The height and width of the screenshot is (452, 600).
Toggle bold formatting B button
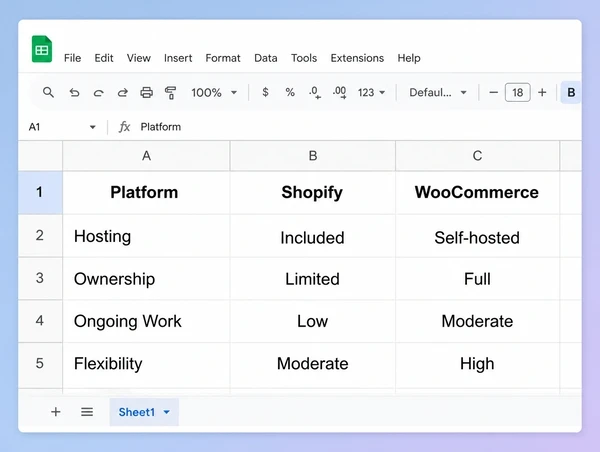(x=571, y=92)
